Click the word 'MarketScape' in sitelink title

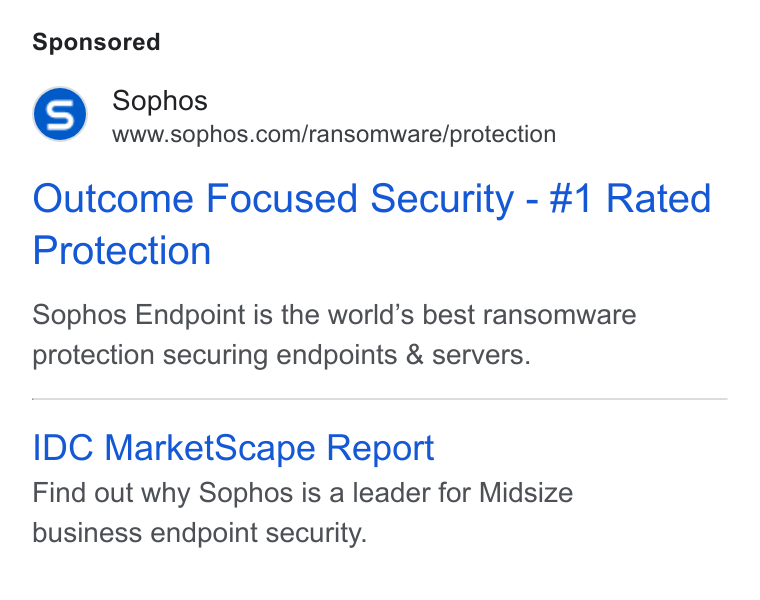210,448
